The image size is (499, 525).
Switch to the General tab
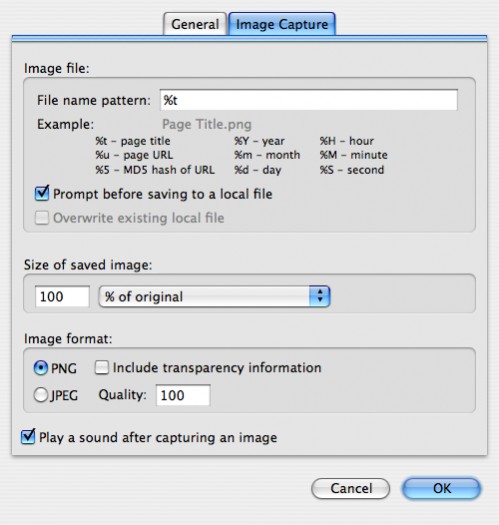coord(195,24)
